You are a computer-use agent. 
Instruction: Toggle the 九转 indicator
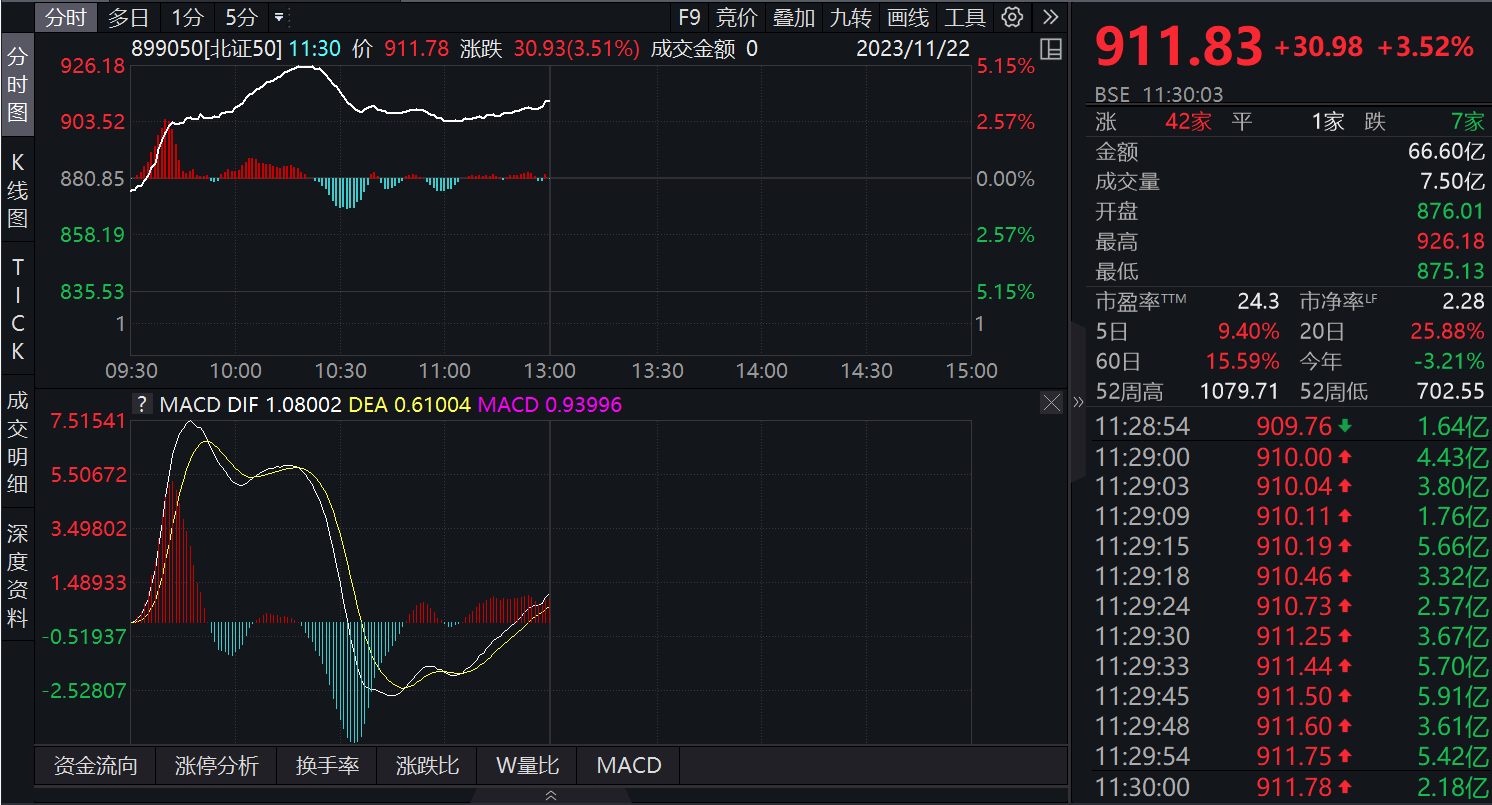[x=851, y=17]
